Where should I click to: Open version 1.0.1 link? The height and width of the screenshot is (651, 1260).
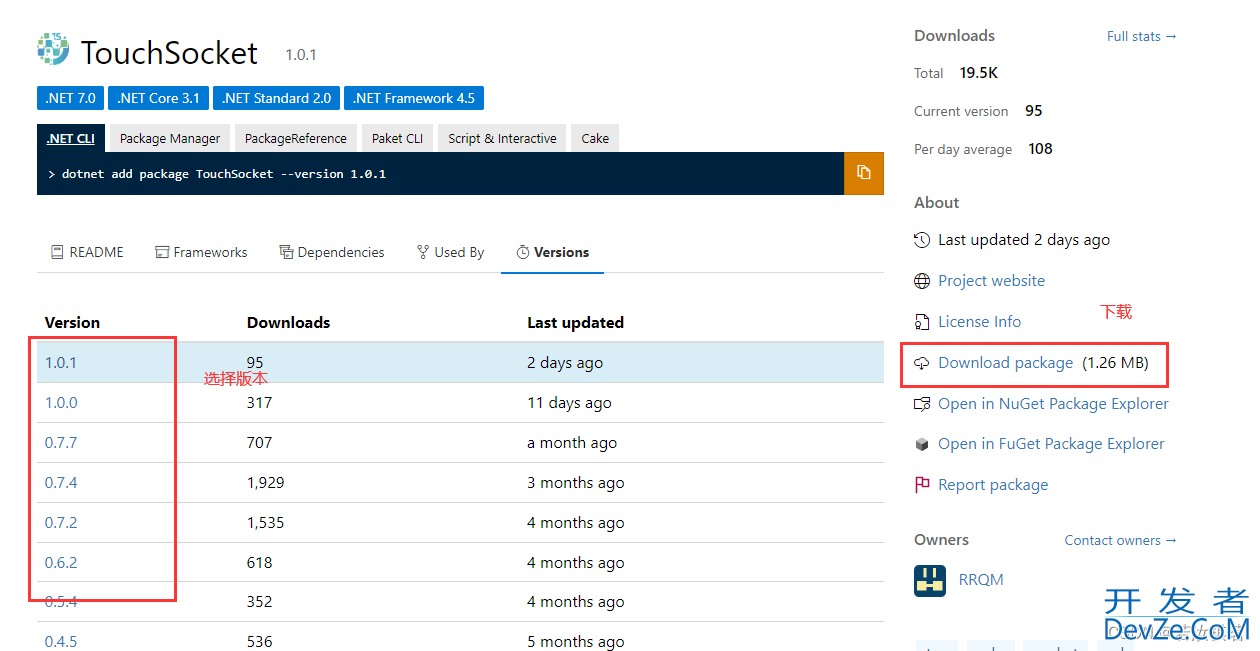pyautogui.click(x=61, y=363)
